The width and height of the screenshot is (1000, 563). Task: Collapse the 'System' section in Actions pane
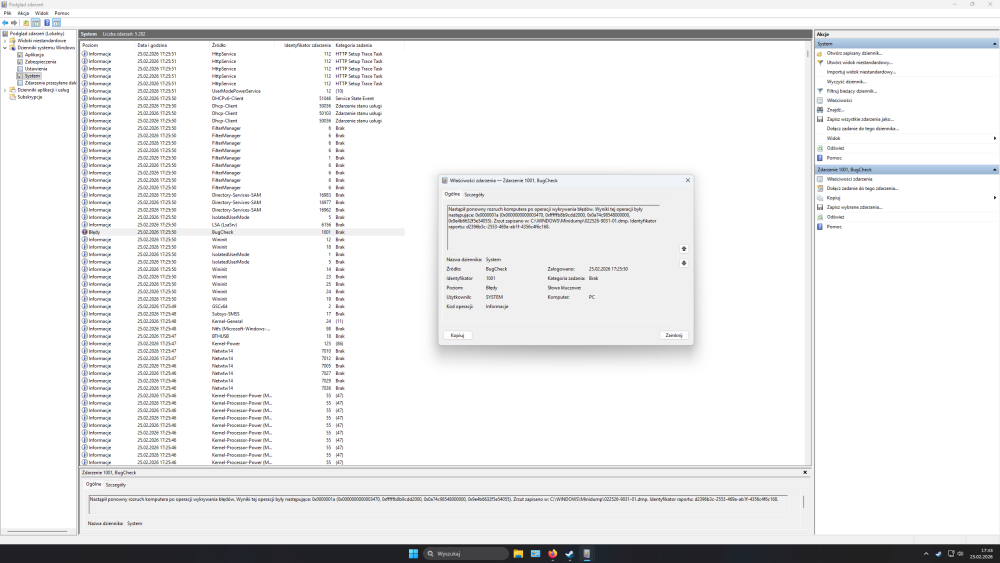pyautogui.click(x=993, y=44)
